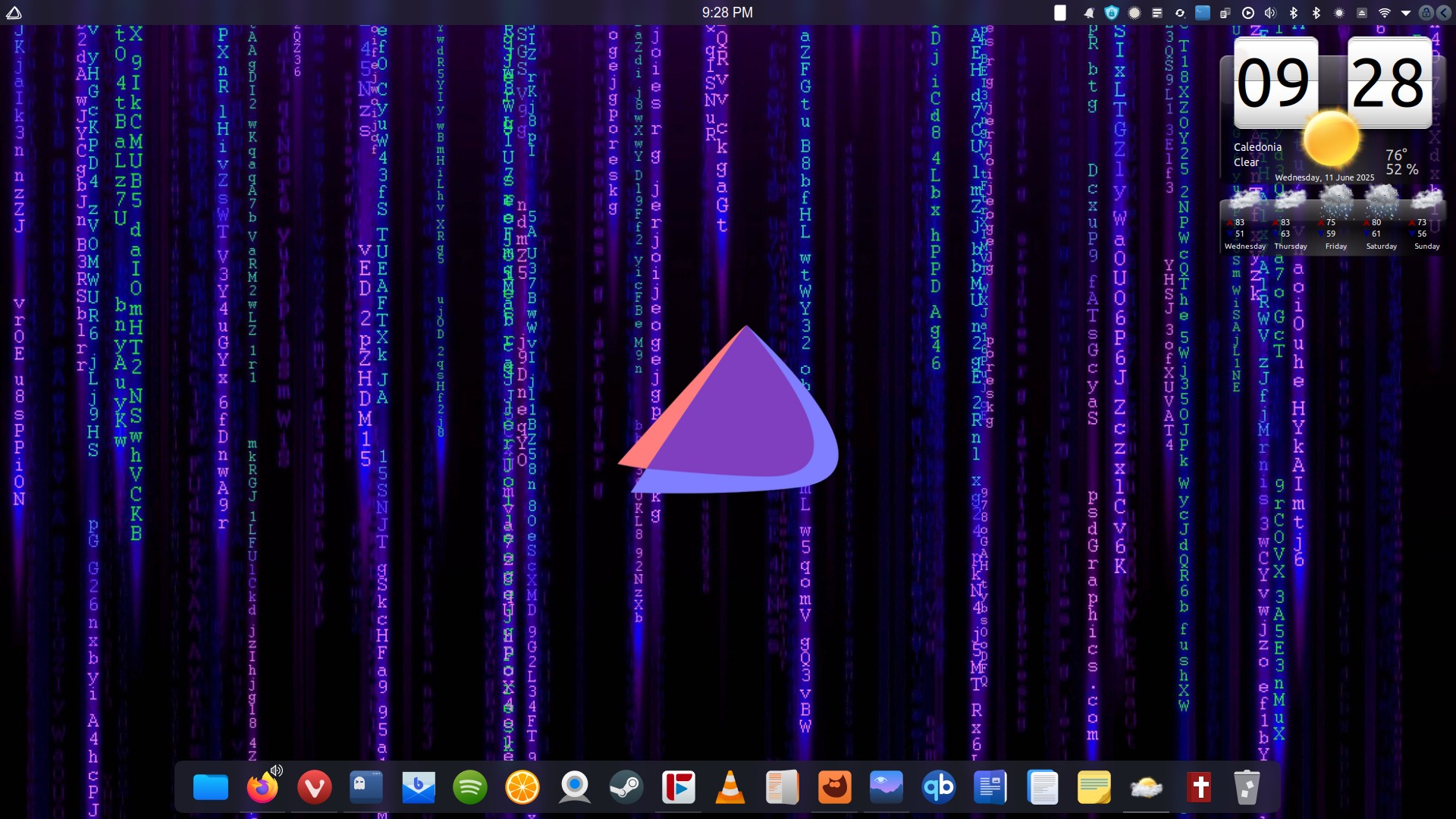This screenshot has height=819, width=1456.
Task: Open the eject device notifier tray icon
Action: (1362, 13)
